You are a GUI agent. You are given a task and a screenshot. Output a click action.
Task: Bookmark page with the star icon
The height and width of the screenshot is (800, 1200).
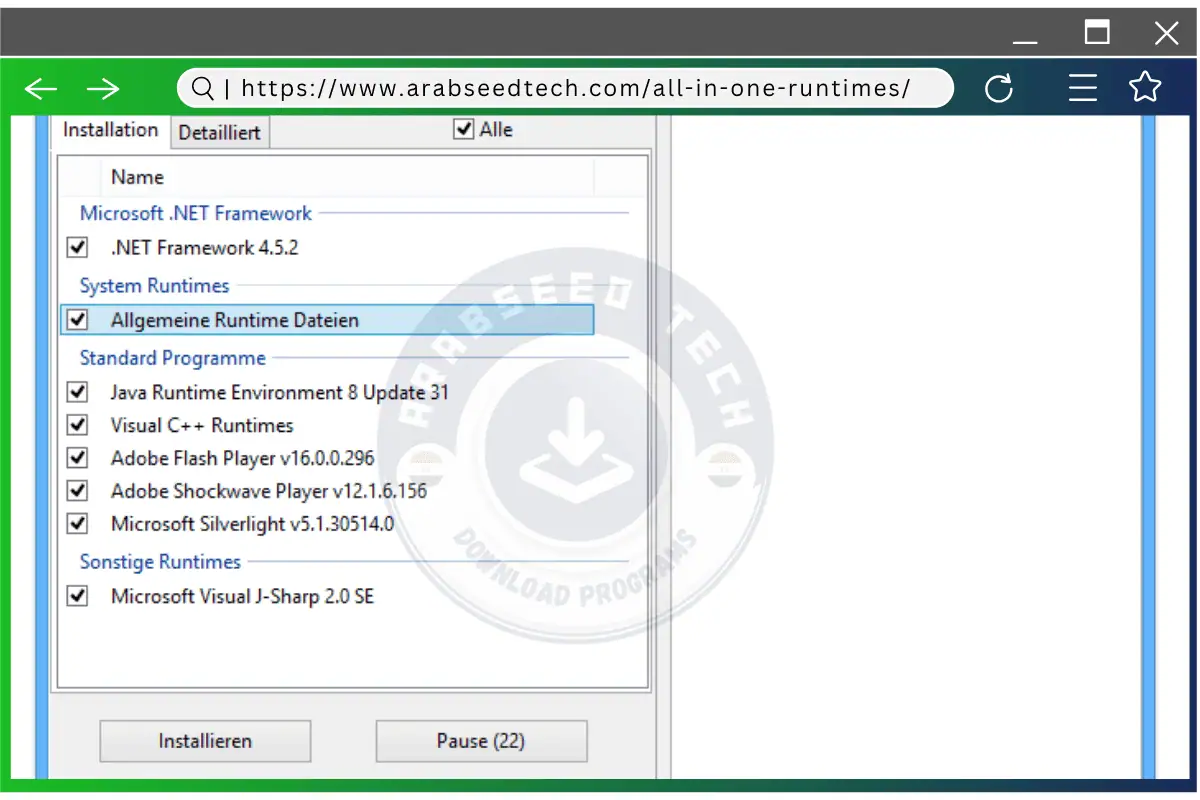pyautogui.click(x=1145, y=88)
